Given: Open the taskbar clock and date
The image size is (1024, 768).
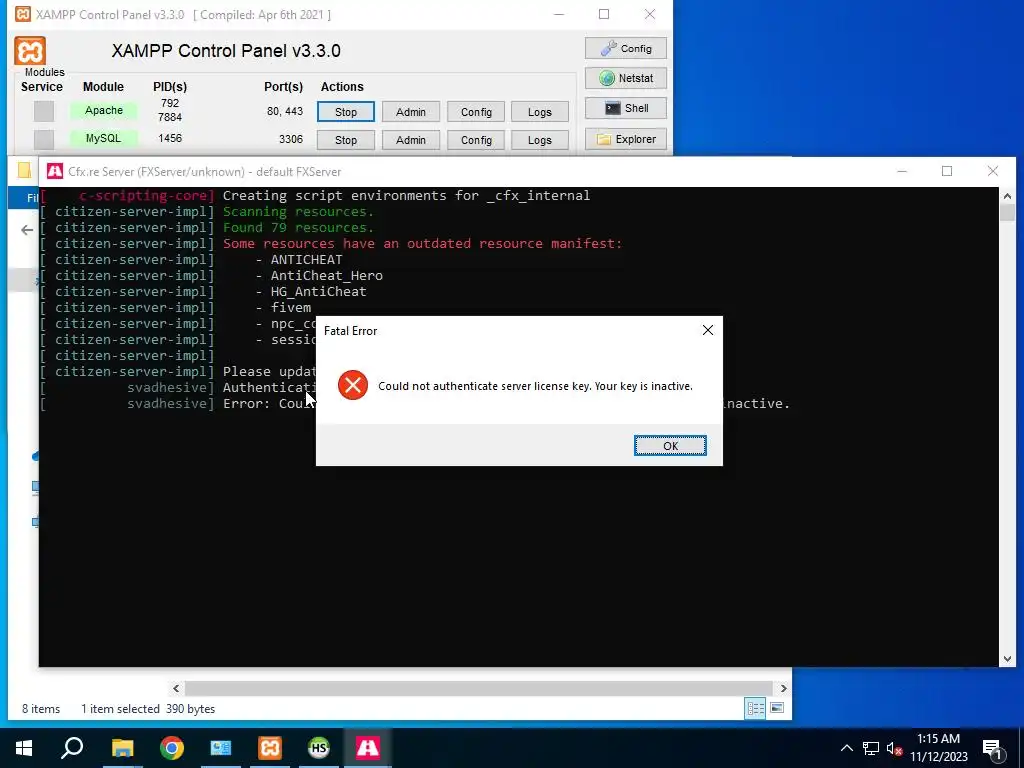Looking at the screenshot, I should click(938, 748).
